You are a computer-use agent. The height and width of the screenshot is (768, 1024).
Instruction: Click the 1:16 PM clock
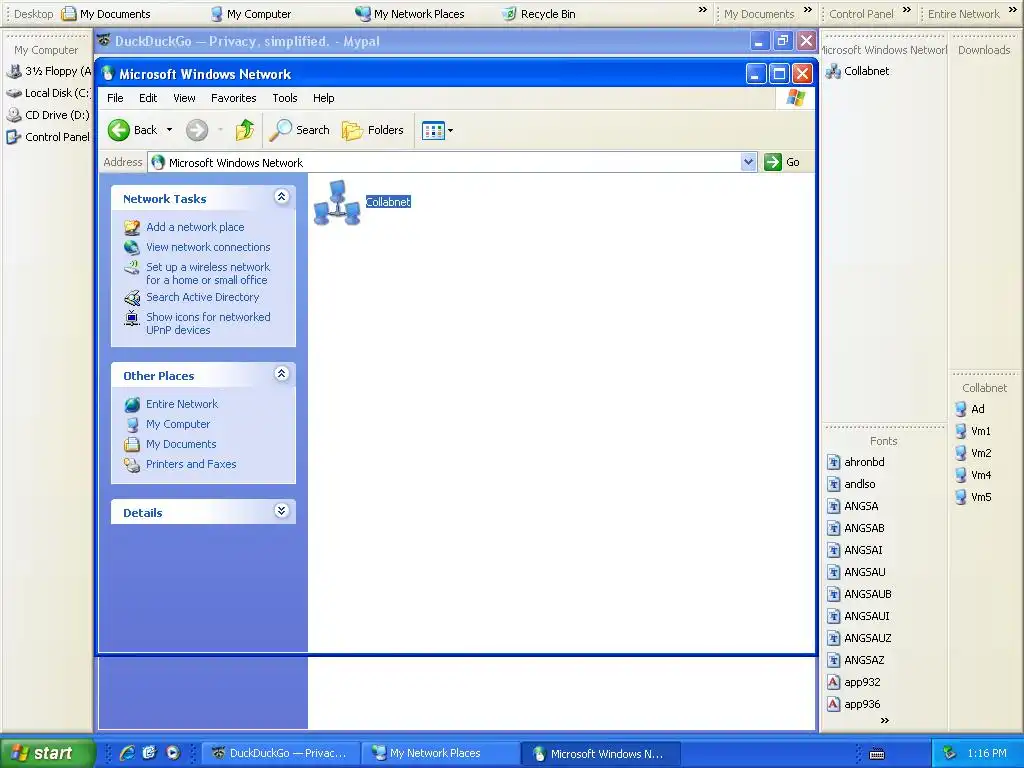click(x=987, y=753)
